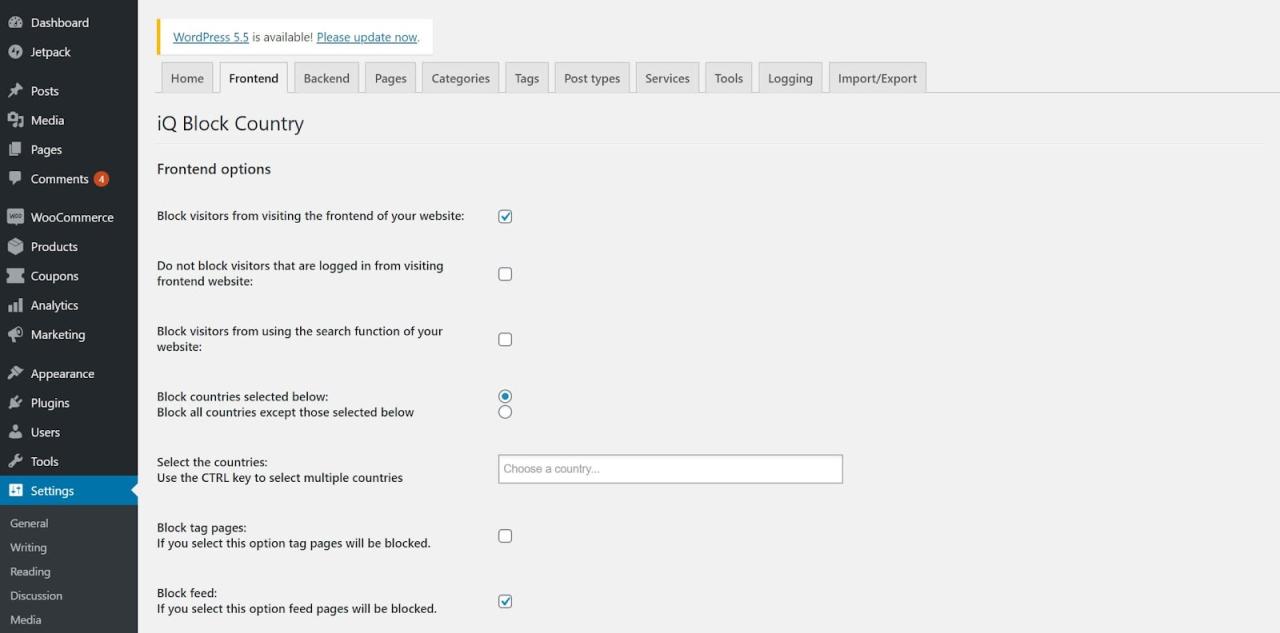Check Block visitors from using search function
Image resolution: width=1280 pixels, height=633 pixels.
click(505, 339)
